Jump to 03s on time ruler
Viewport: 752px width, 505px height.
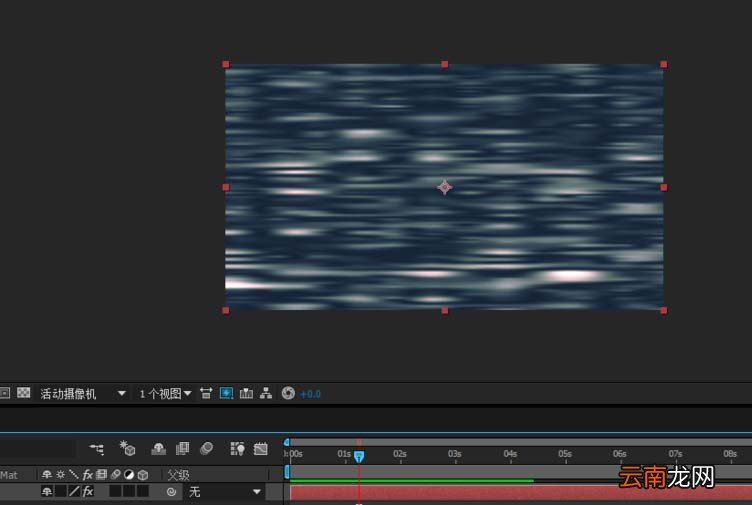pos(455,454)
